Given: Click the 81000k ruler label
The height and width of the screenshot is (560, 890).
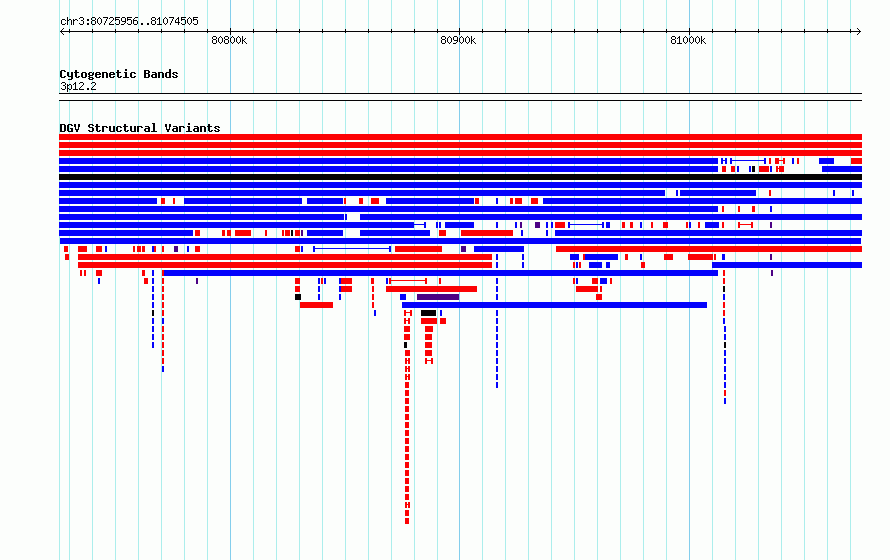Looking at the screenshot, I should [x=688, y=40].
